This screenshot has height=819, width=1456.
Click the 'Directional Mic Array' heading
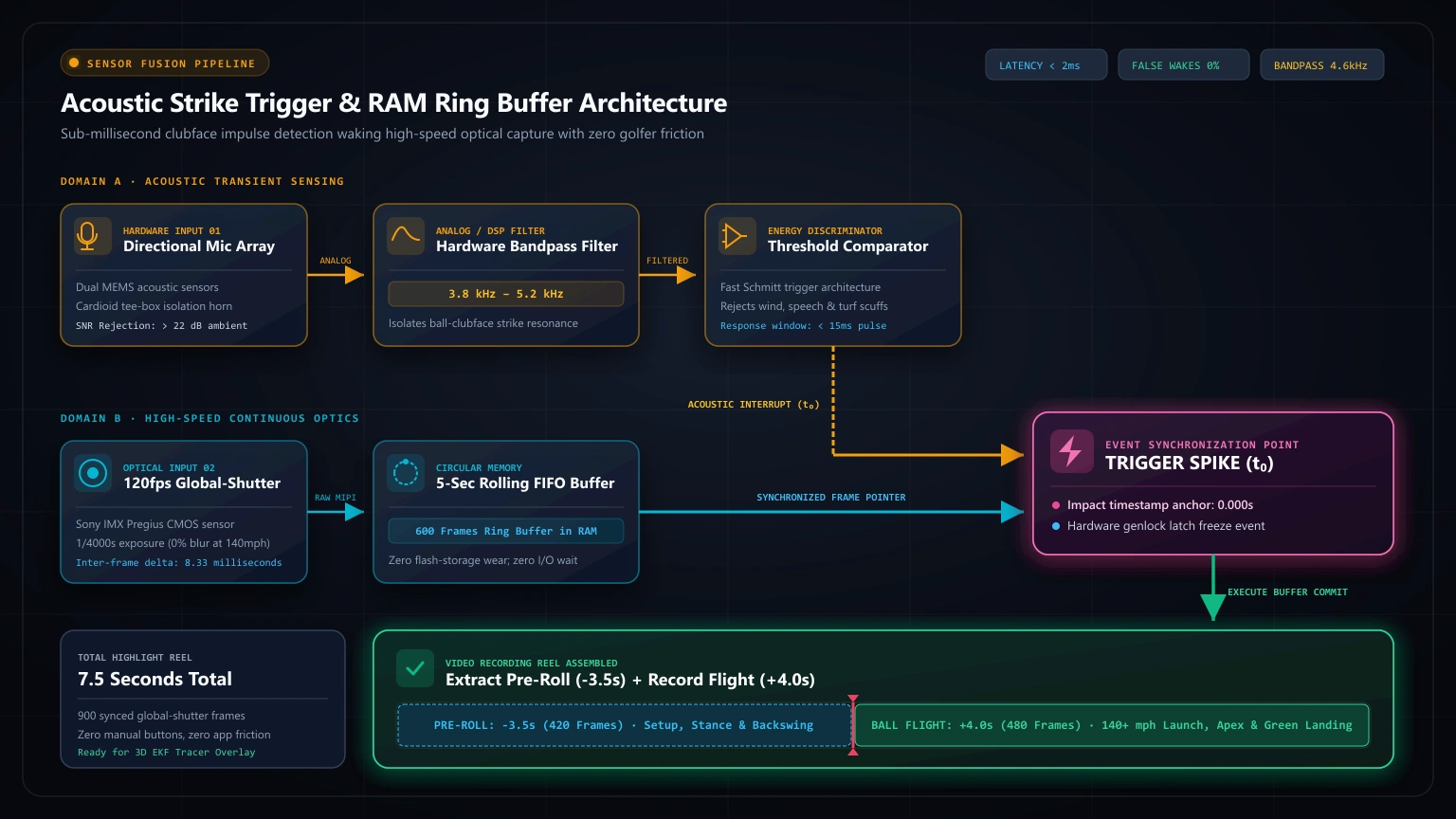199,246
